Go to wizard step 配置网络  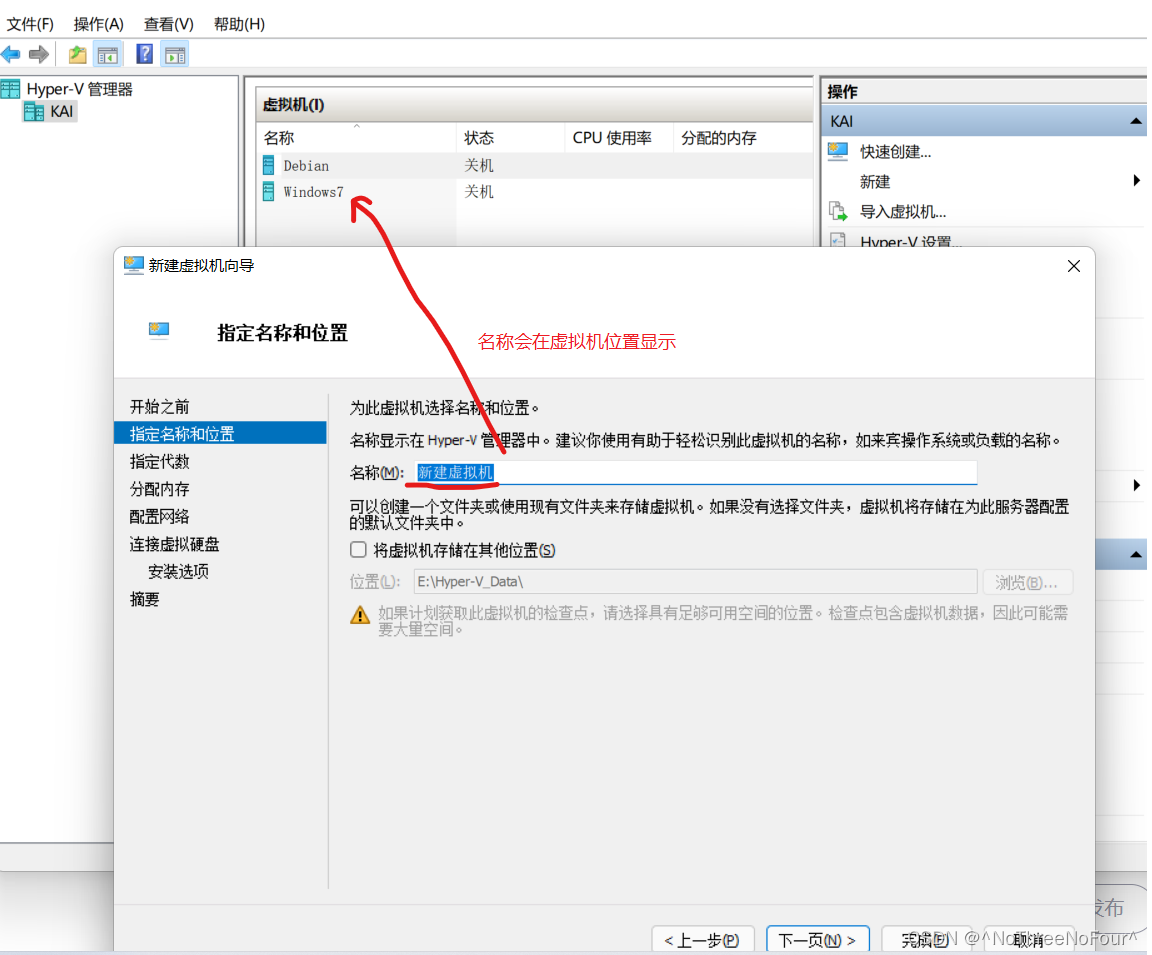pos(159,516)
